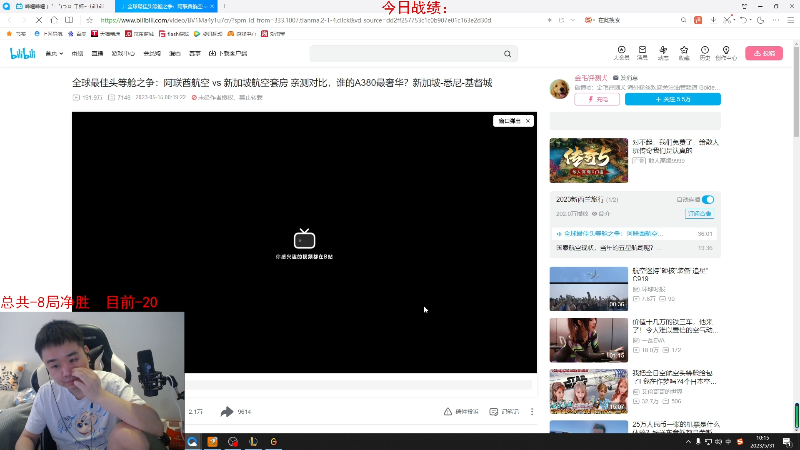Image resolution: width=800 pixels, height=450 pixels.
Task: Click the uploader's golden retriever avatar
Action: [559, 89]
